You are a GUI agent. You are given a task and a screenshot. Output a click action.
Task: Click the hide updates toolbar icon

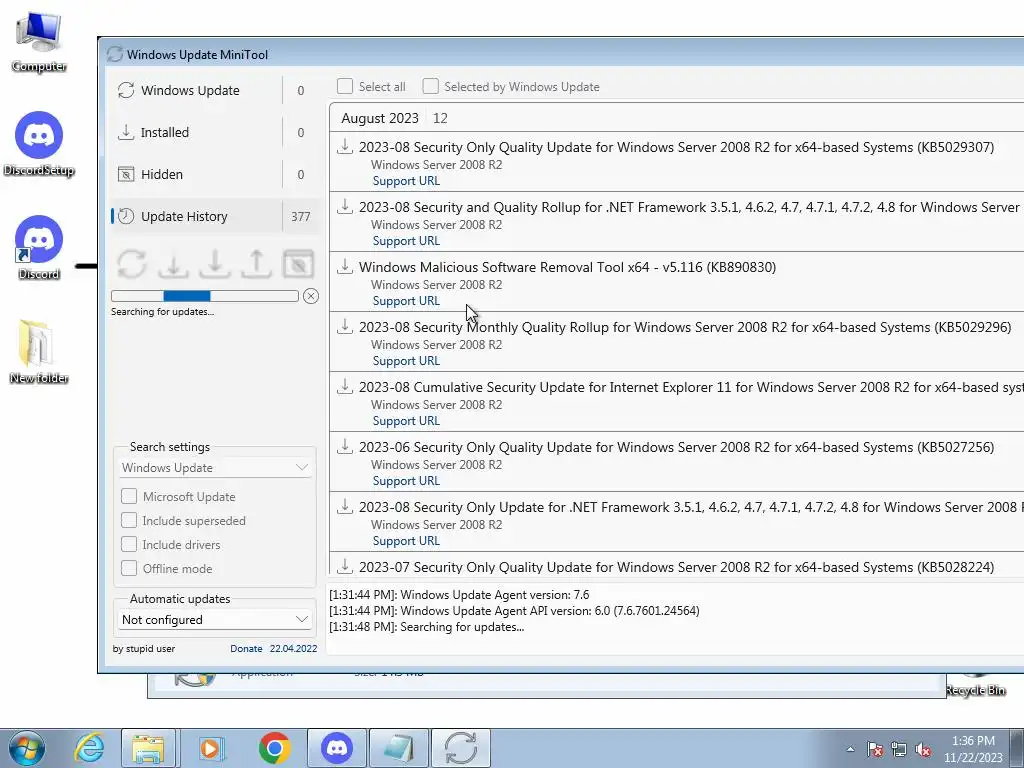(x=298, y=264)
